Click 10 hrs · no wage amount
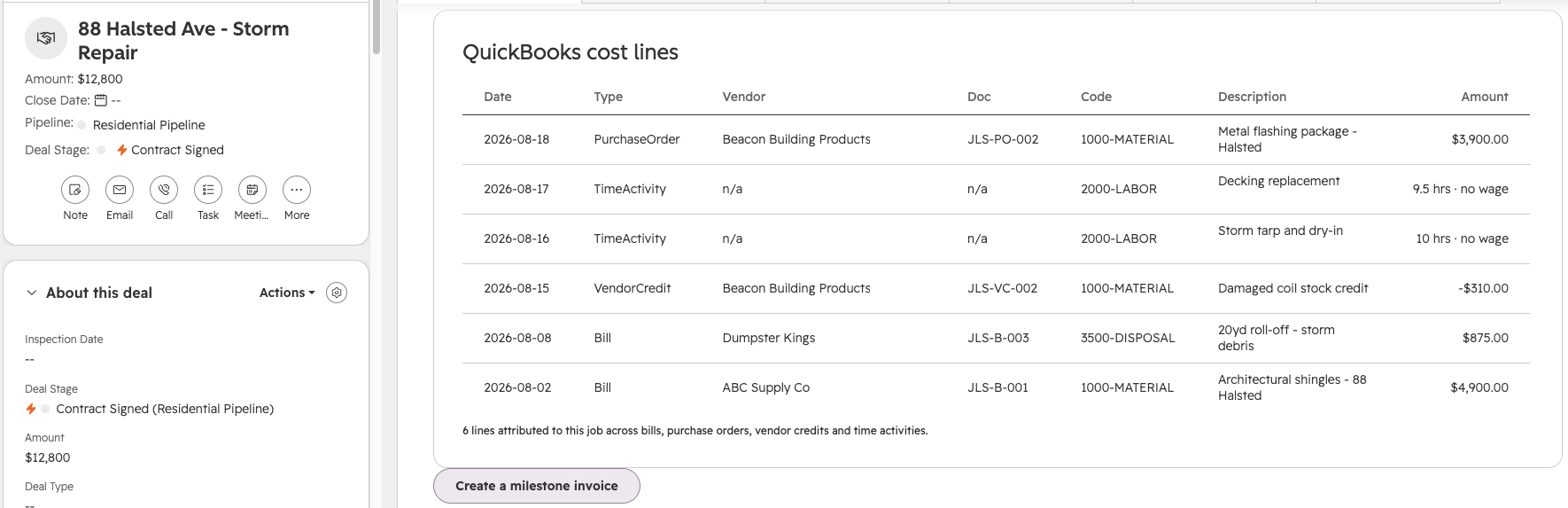The width and height of the screenshot is (1568, 508). (1463, 238)
